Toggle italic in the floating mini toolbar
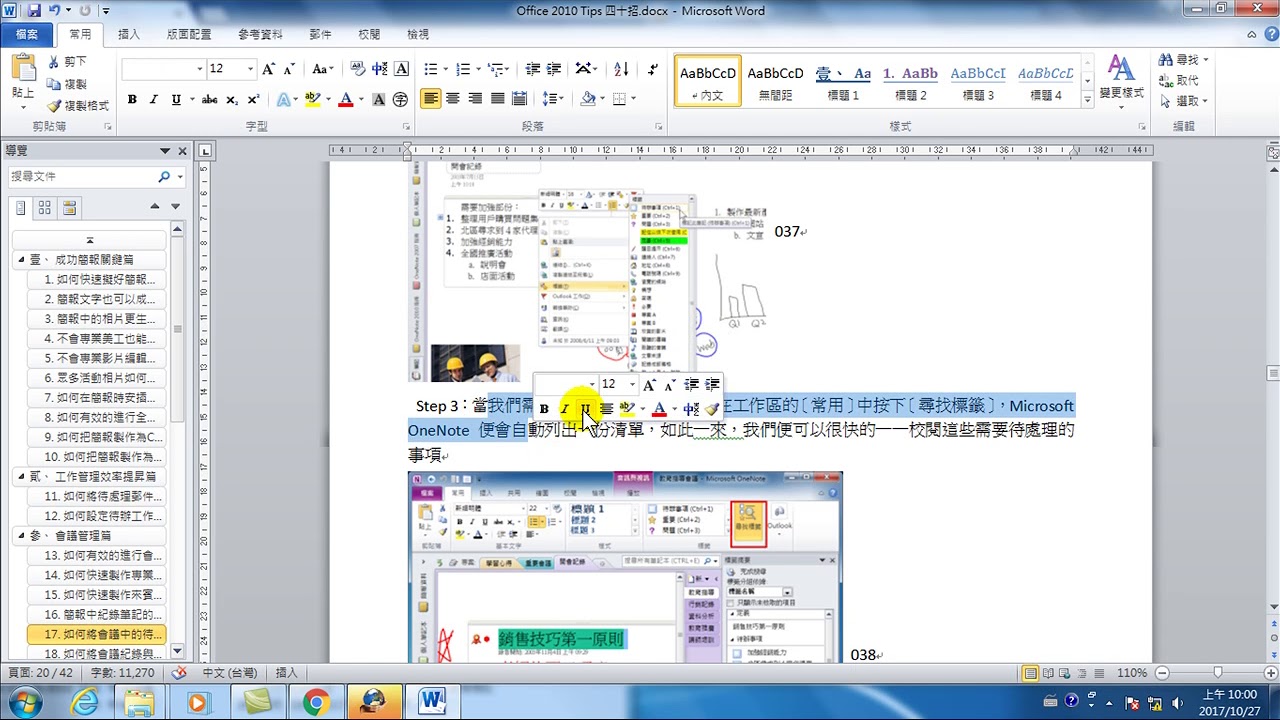The height and width of the screenshot is (720, 1280). click(564, 409)
